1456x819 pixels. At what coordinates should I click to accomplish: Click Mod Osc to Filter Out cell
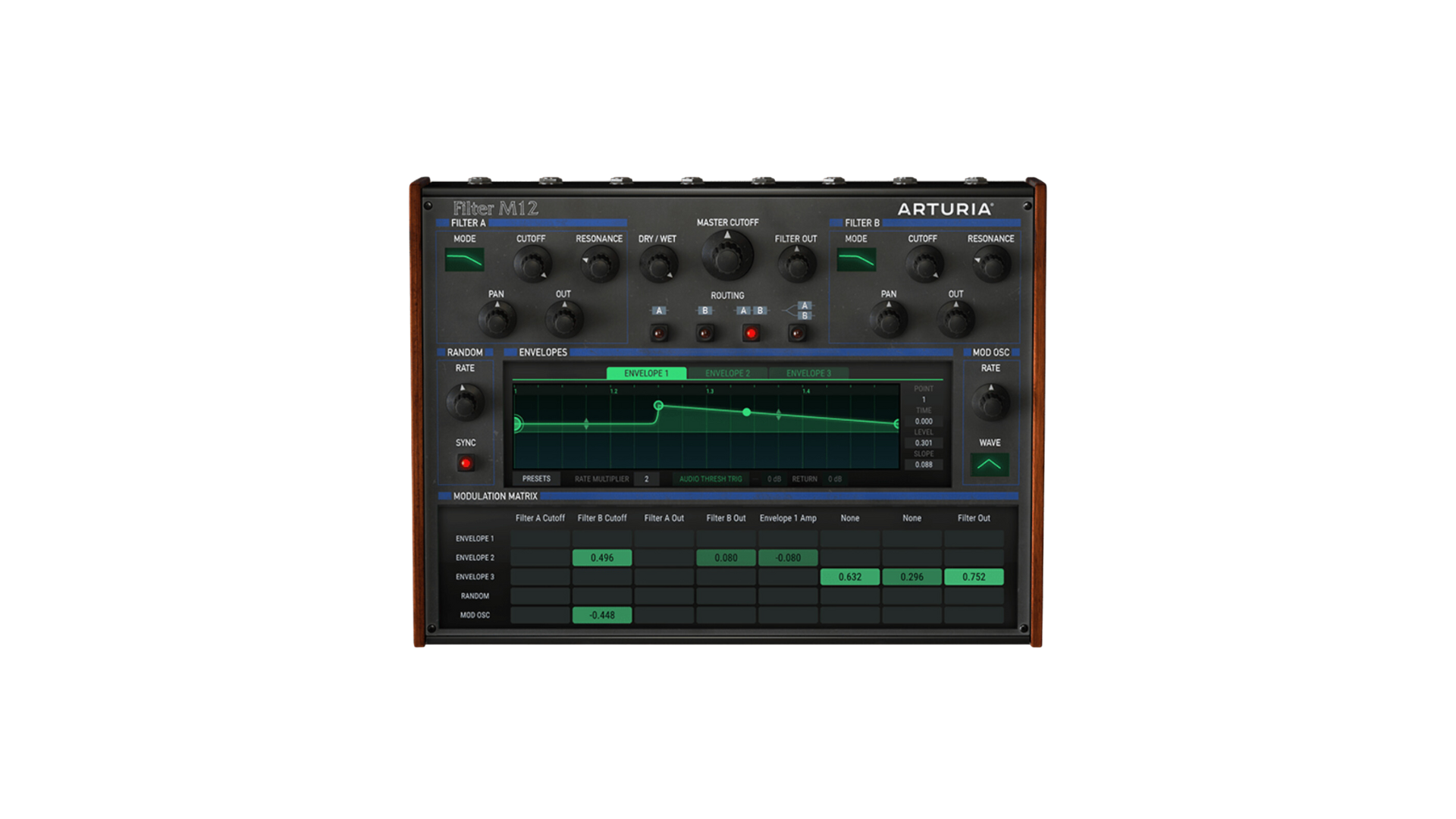pyautogui.click(x=974, y=615)
